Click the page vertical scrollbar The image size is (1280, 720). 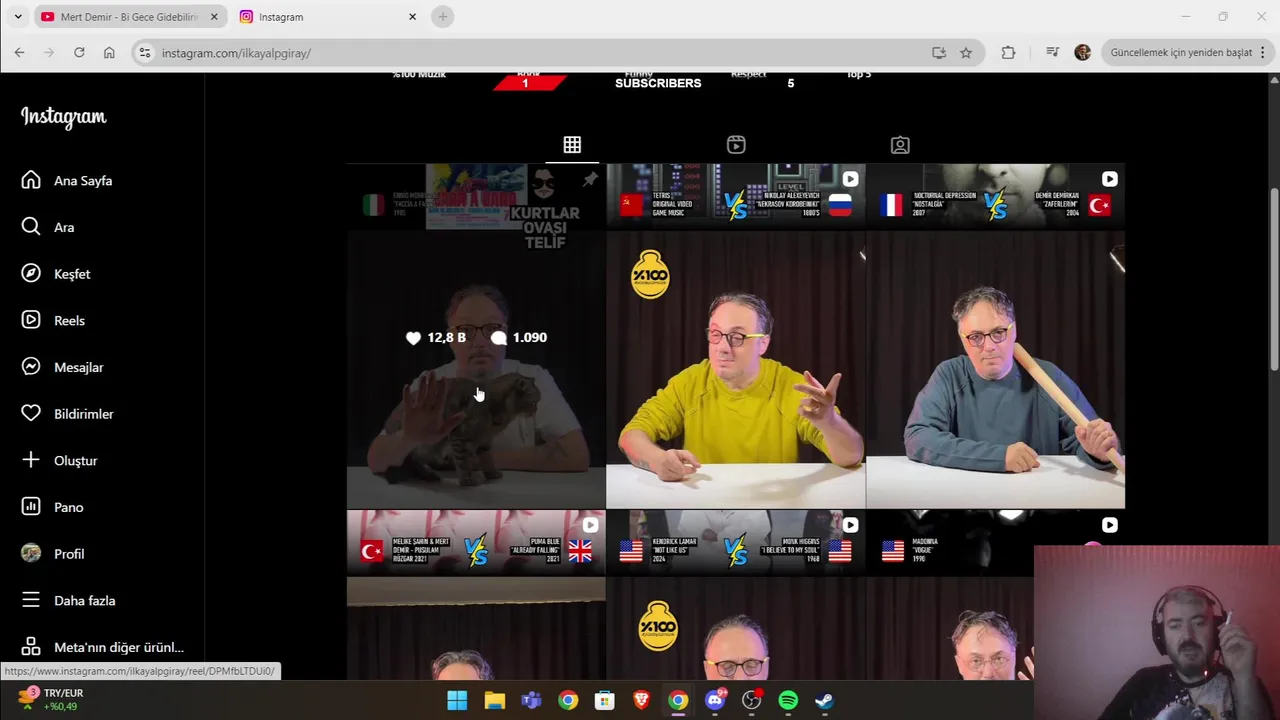(1273, 280)
